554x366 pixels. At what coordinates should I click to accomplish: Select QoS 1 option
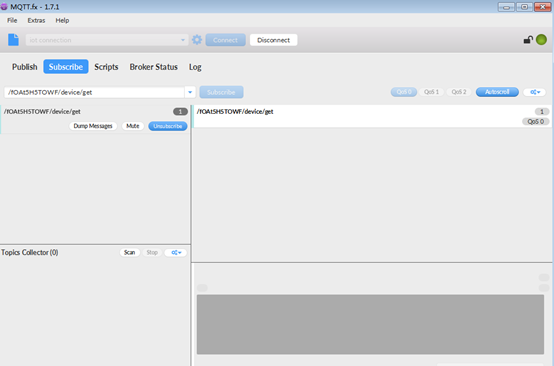[431, 92]
